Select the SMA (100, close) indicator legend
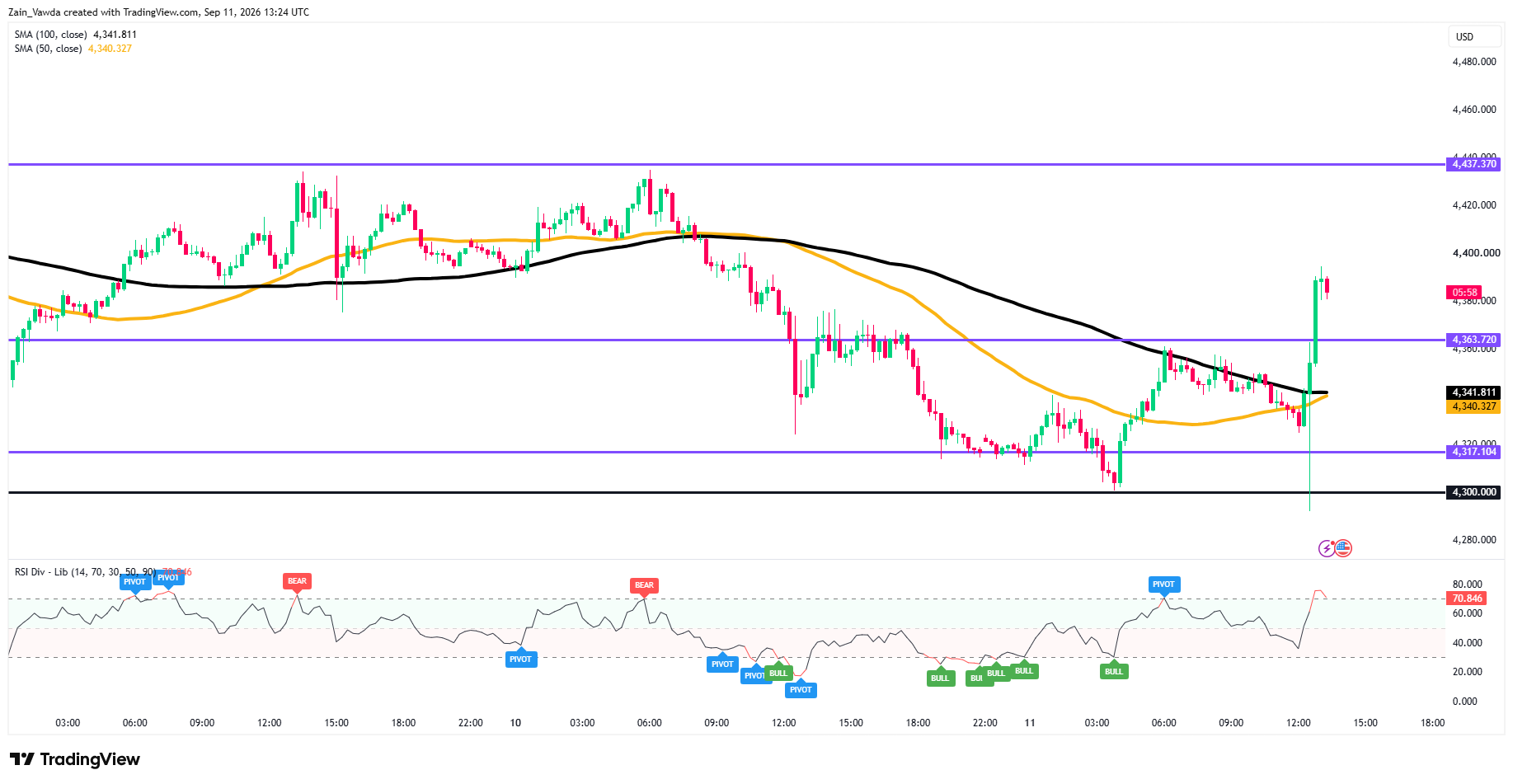 click(x=76, y=35)
